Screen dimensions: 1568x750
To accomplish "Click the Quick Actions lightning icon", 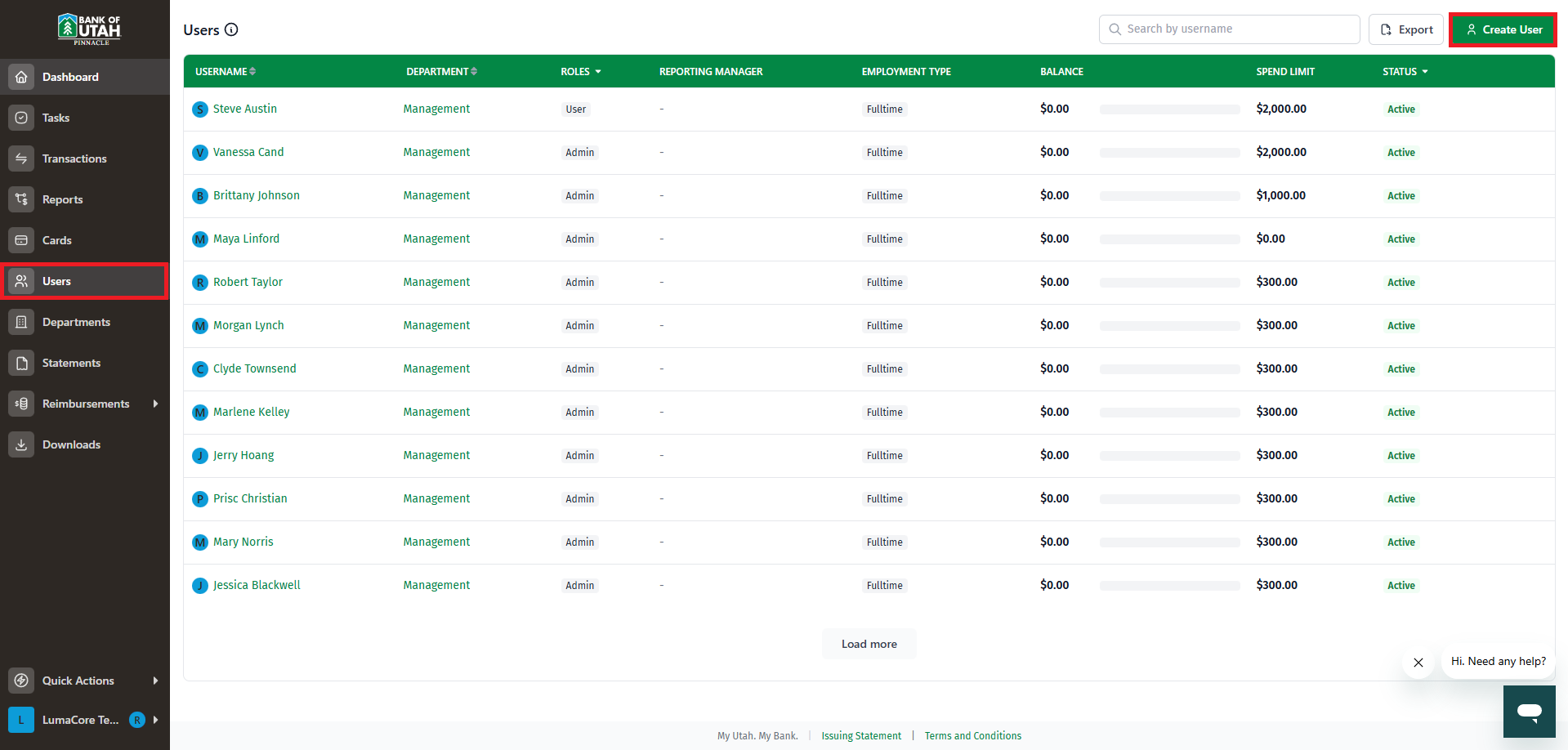I will pos(21,681).
